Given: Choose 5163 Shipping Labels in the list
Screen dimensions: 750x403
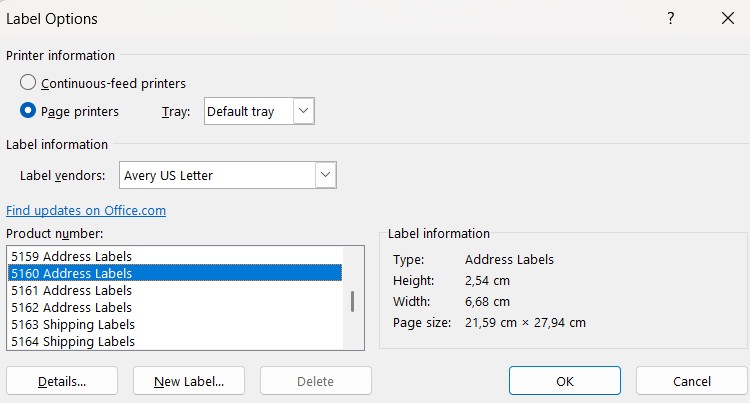Looking at the screenshot, I should [x=73, y=324].
